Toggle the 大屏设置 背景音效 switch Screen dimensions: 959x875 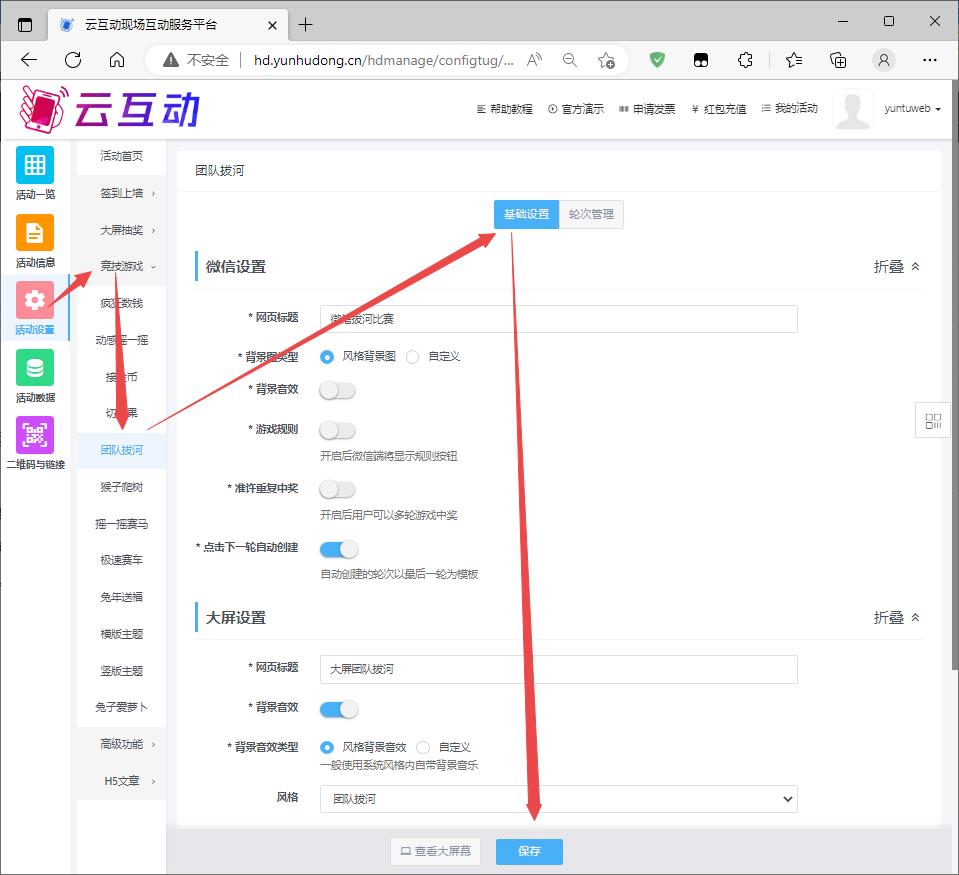(339, 709)
